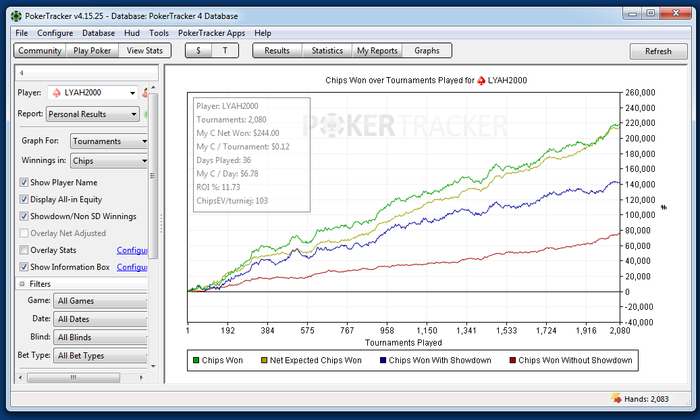Click the Refresh button
Viewport: 700px width, 420px height.
[x=658, y=51]
